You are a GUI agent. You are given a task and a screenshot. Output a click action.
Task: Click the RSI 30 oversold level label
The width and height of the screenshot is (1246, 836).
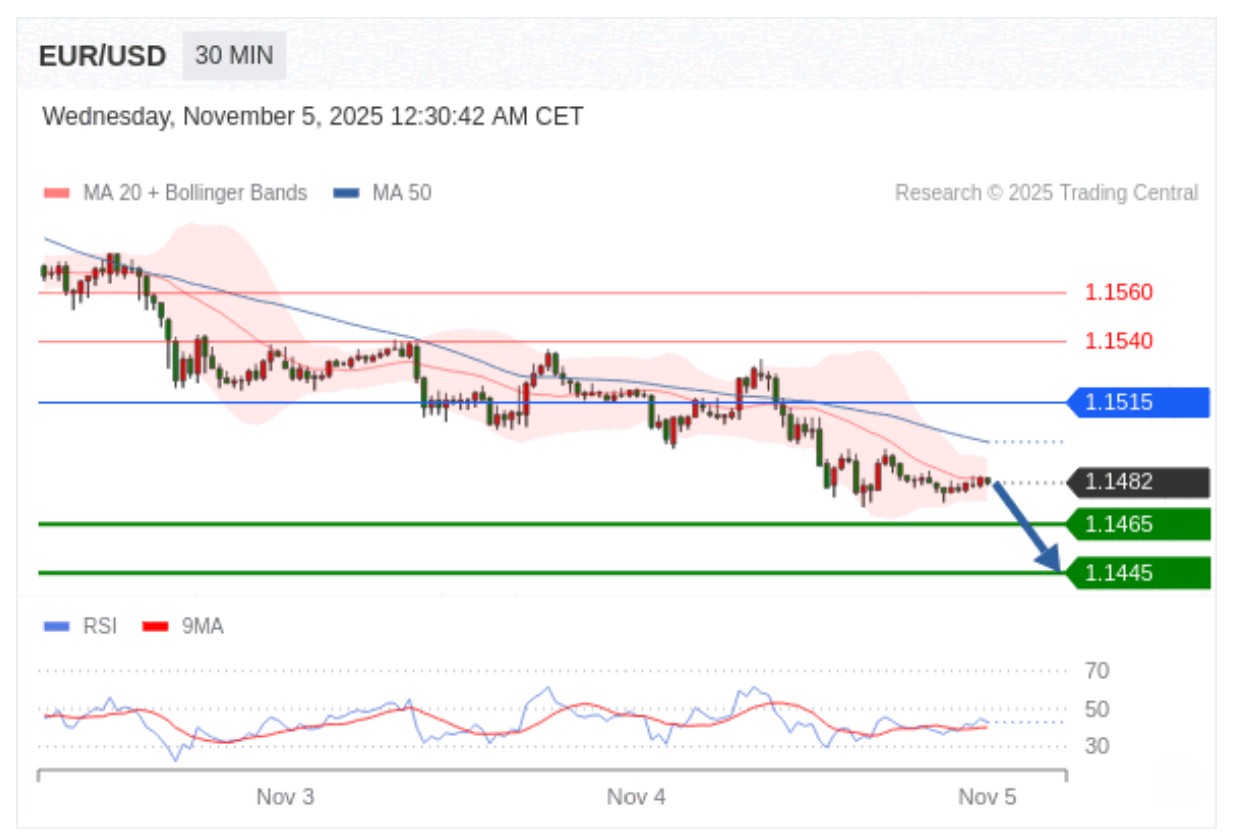(1097, 746)
